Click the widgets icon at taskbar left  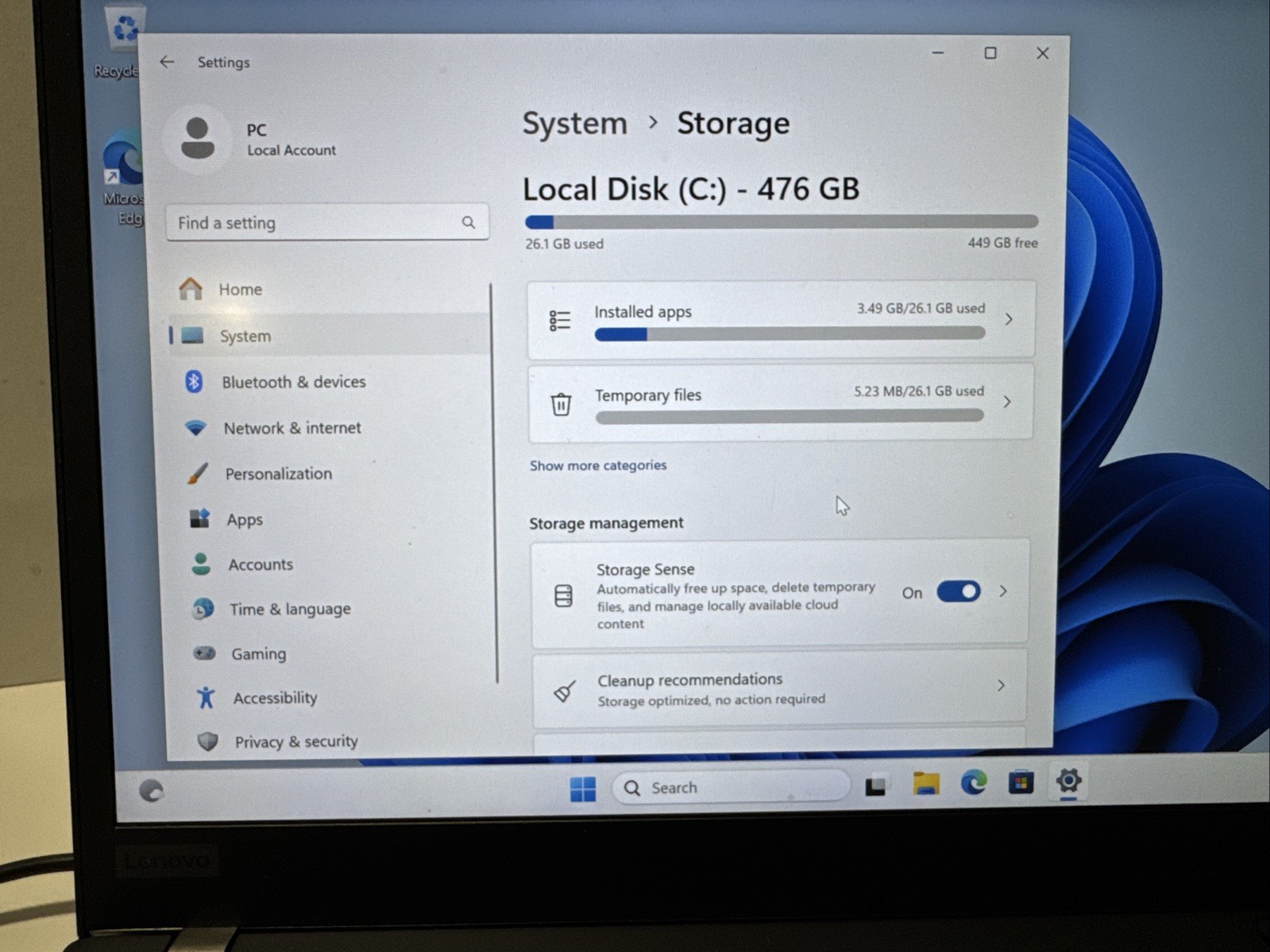[x=151, y=791]
